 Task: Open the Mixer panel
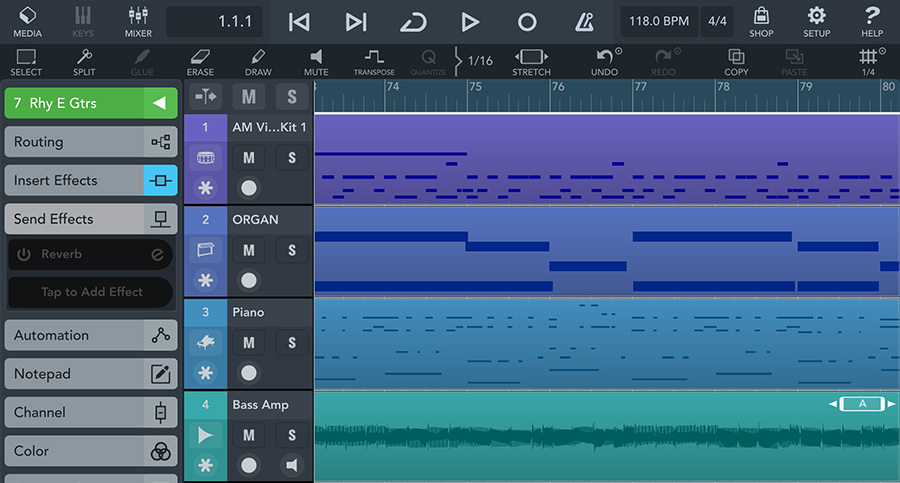coord(138,22)
